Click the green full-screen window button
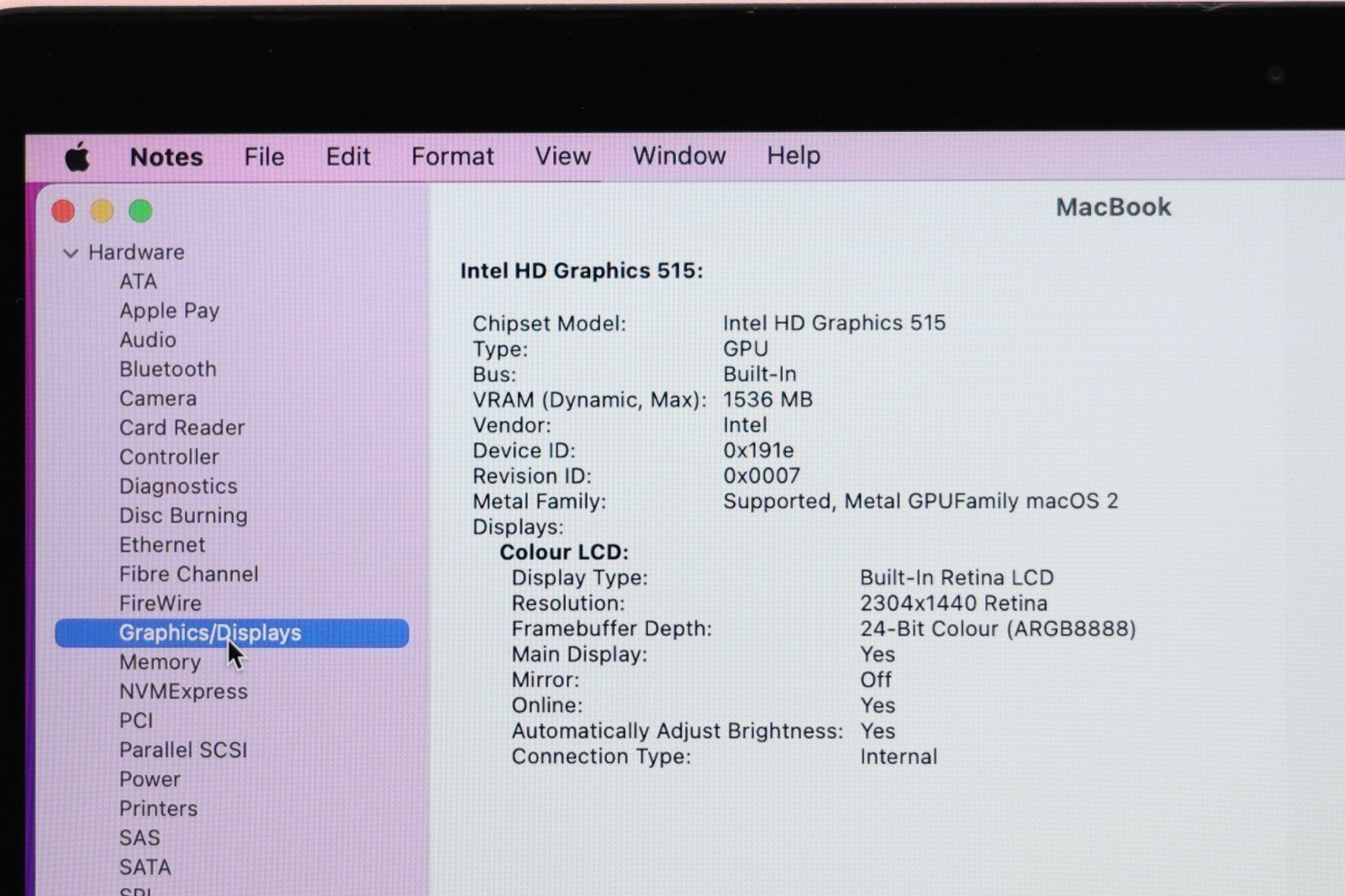This screenshot has height=896, width=1345. pyautogui.click(x=140, y=211)
